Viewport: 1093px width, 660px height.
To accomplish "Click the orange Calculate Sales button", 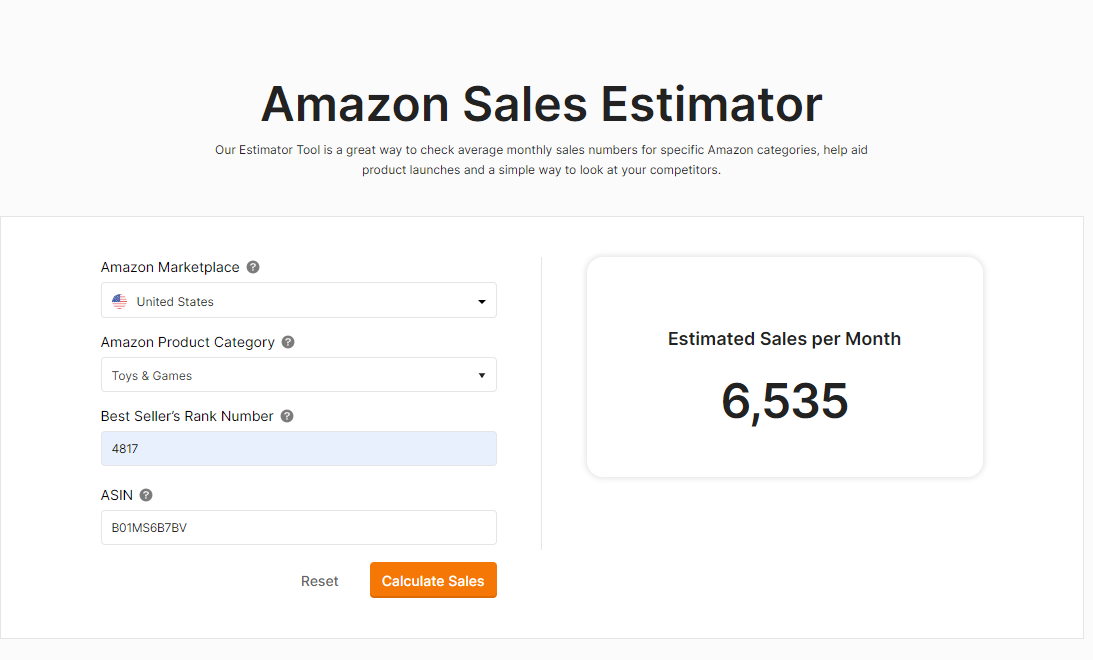I will coord(433,580).
